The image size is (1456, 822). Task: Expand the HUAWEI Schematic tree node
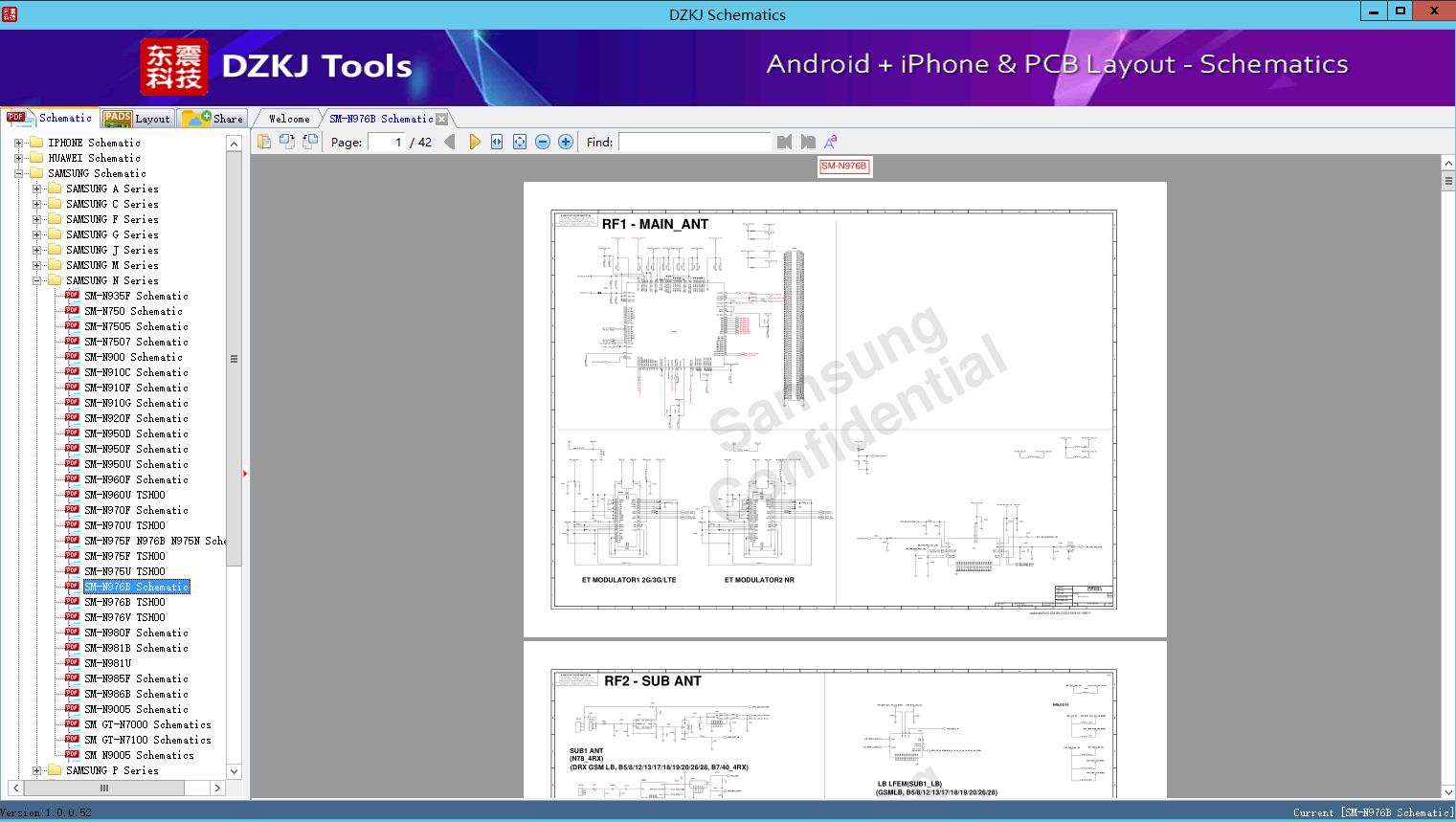coord(18,158)
